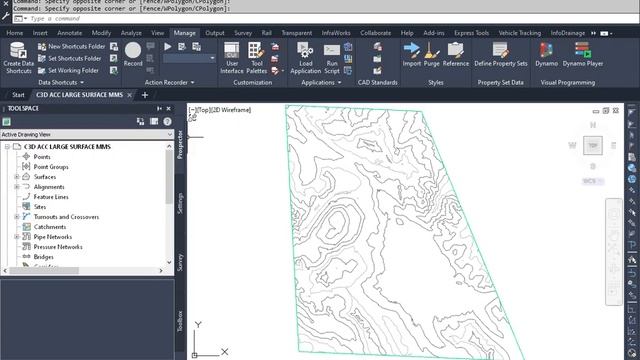Open the Express Tools ribbon tab
Screen dimensions: 640x360
point(471,33)
